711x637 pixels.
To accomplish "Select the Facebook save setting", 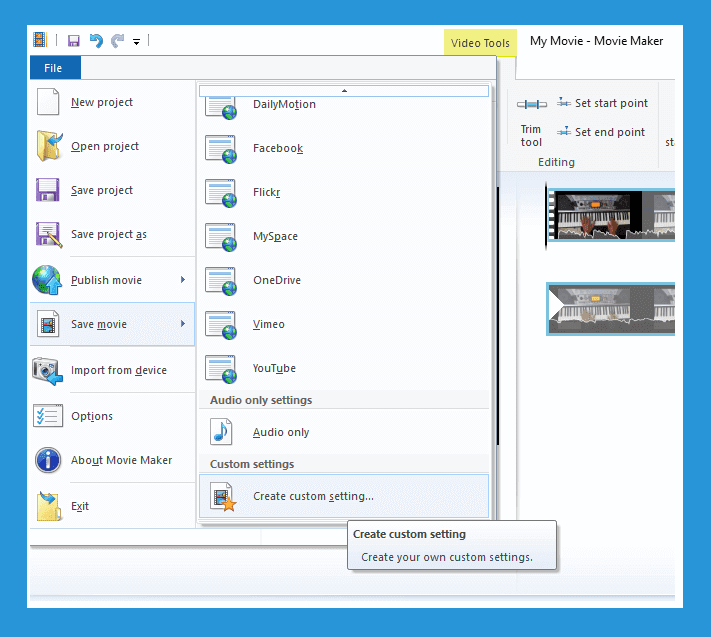I will point(344,148).
